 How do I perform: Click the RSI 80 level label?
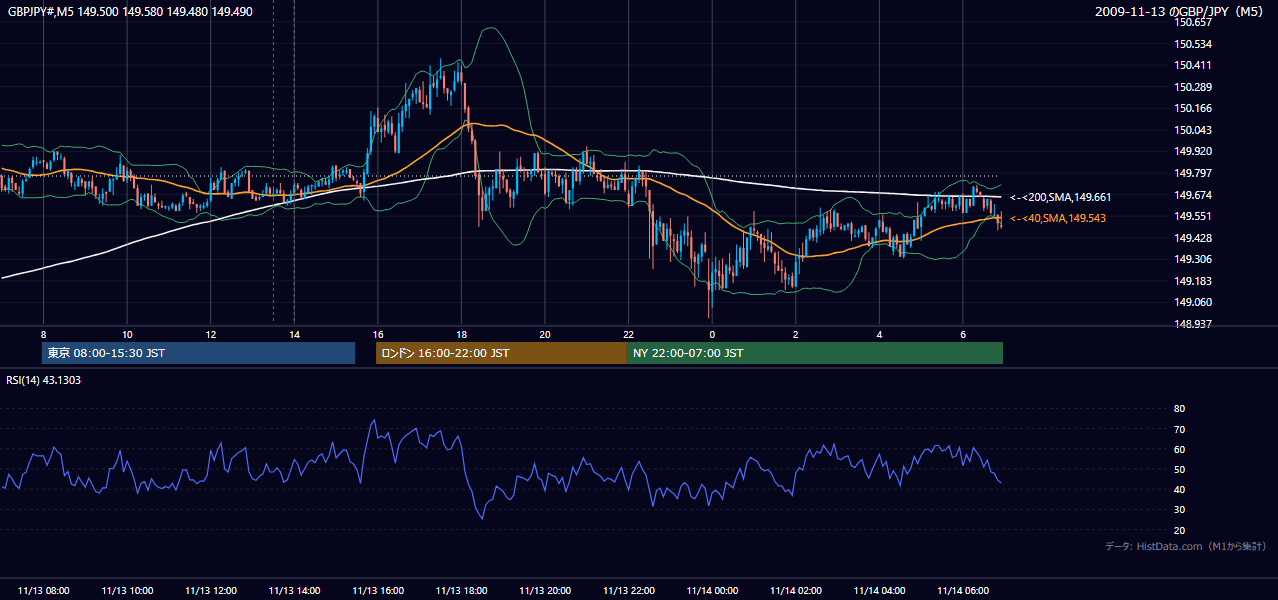click(1179, 409)
